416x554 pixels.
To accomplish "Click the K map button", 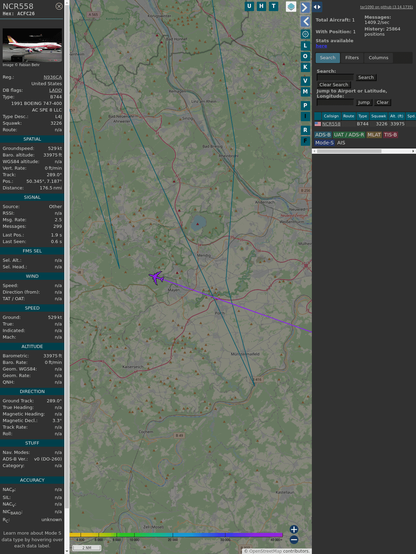I will pos(305,67).
